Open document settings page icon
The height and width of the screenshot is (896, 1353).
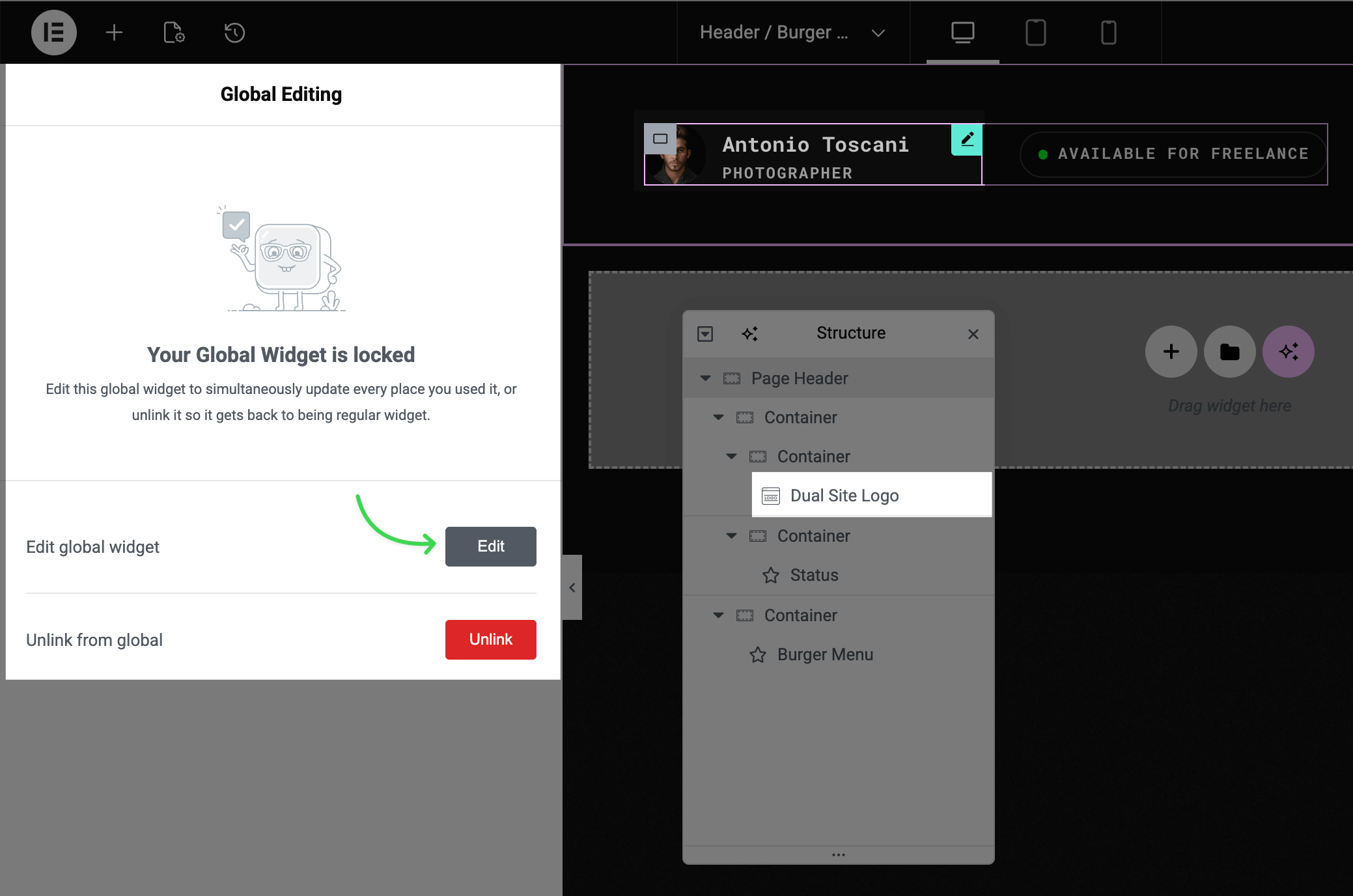(x=174, y=33)
